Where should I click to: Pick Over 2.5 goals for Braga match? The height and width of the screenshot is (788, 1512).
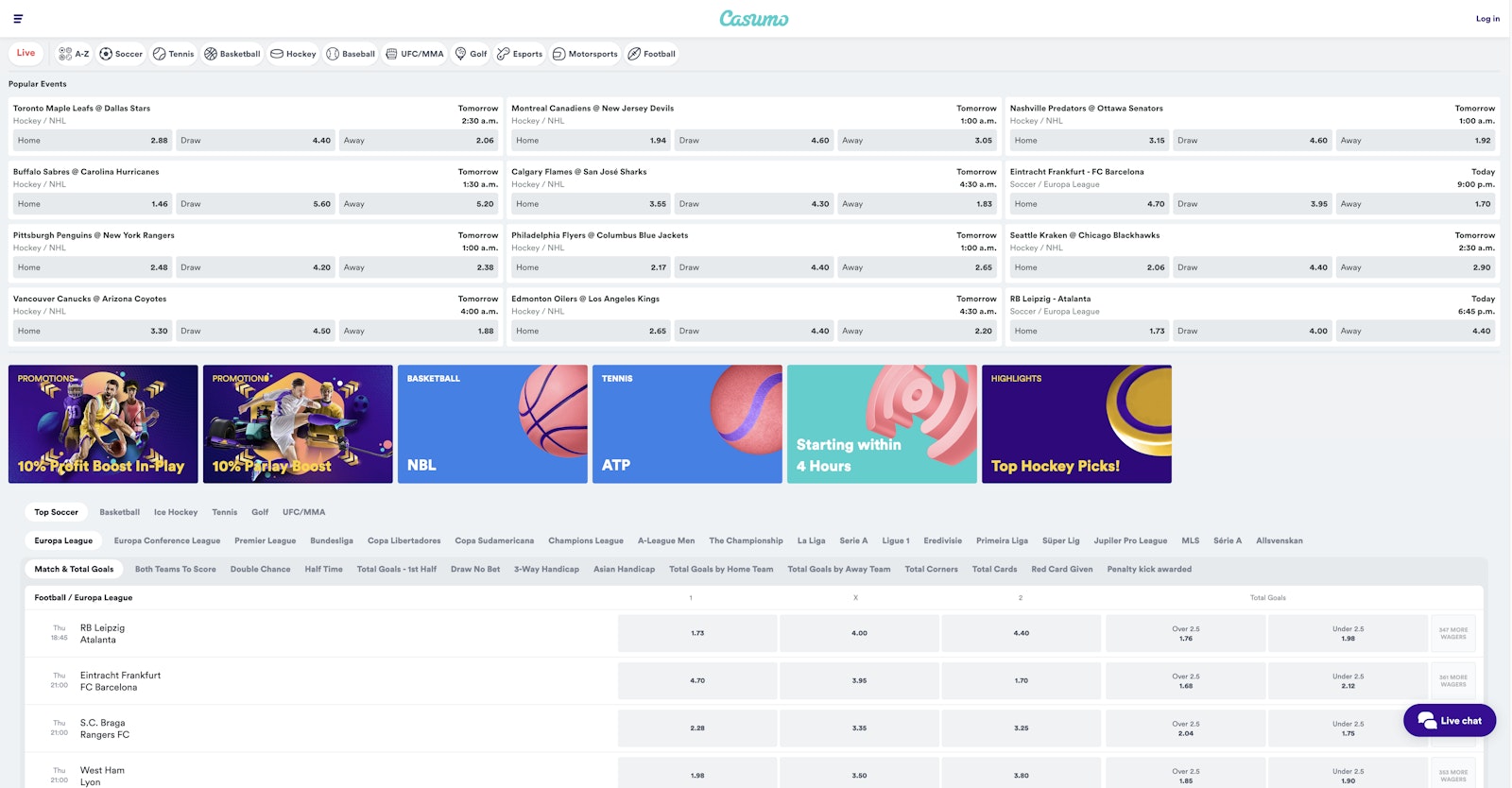pyautogui.click(x=1185, y=728)
